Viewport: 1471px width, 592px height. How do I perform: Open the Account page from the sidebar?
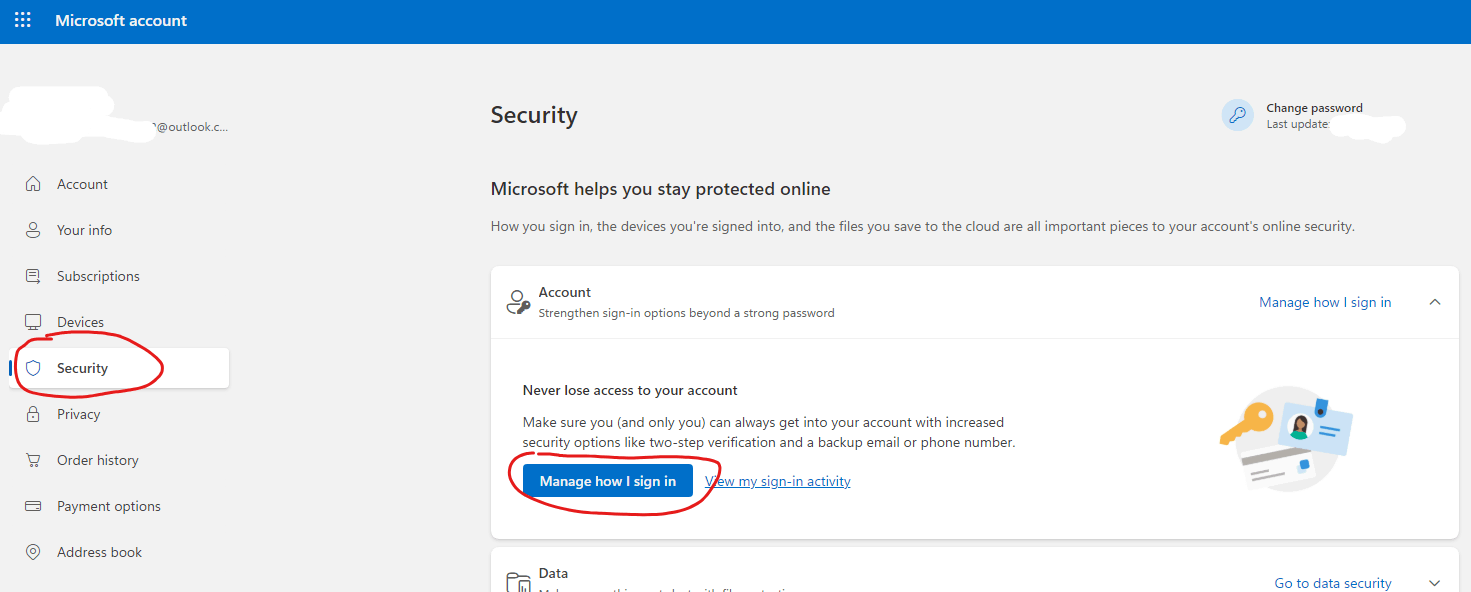[83, 183]
